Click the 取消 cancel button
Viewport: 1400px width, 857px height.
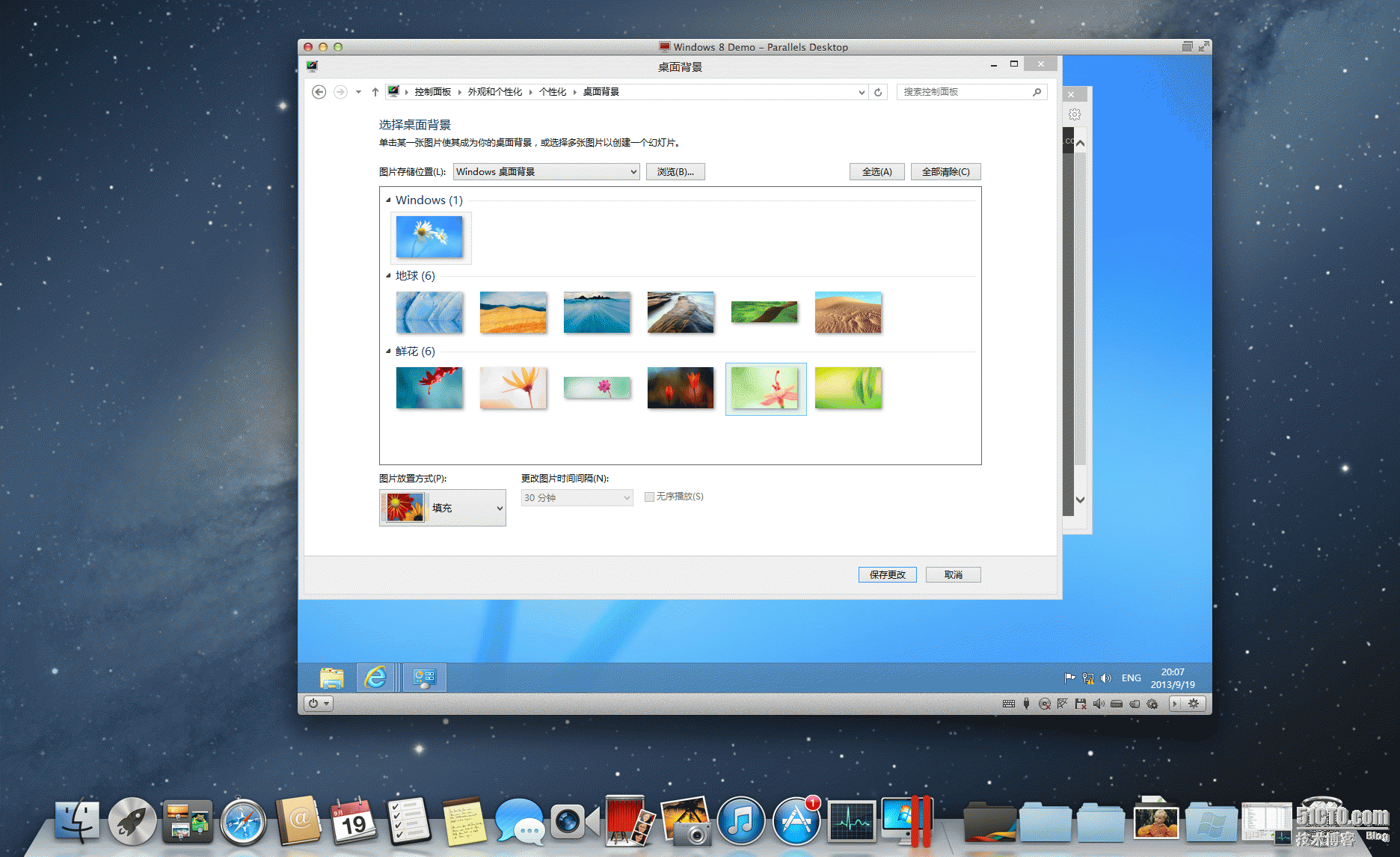954,574
